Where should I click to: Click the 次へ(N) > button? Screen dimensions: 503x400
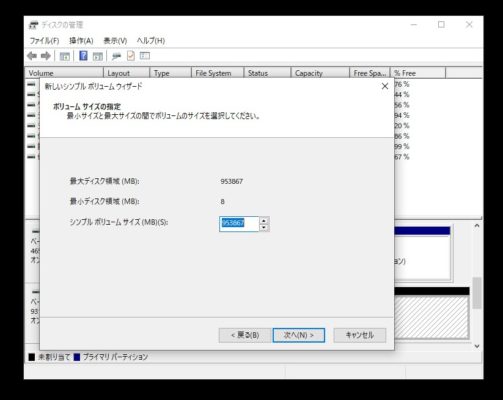[x=299, y=335]
